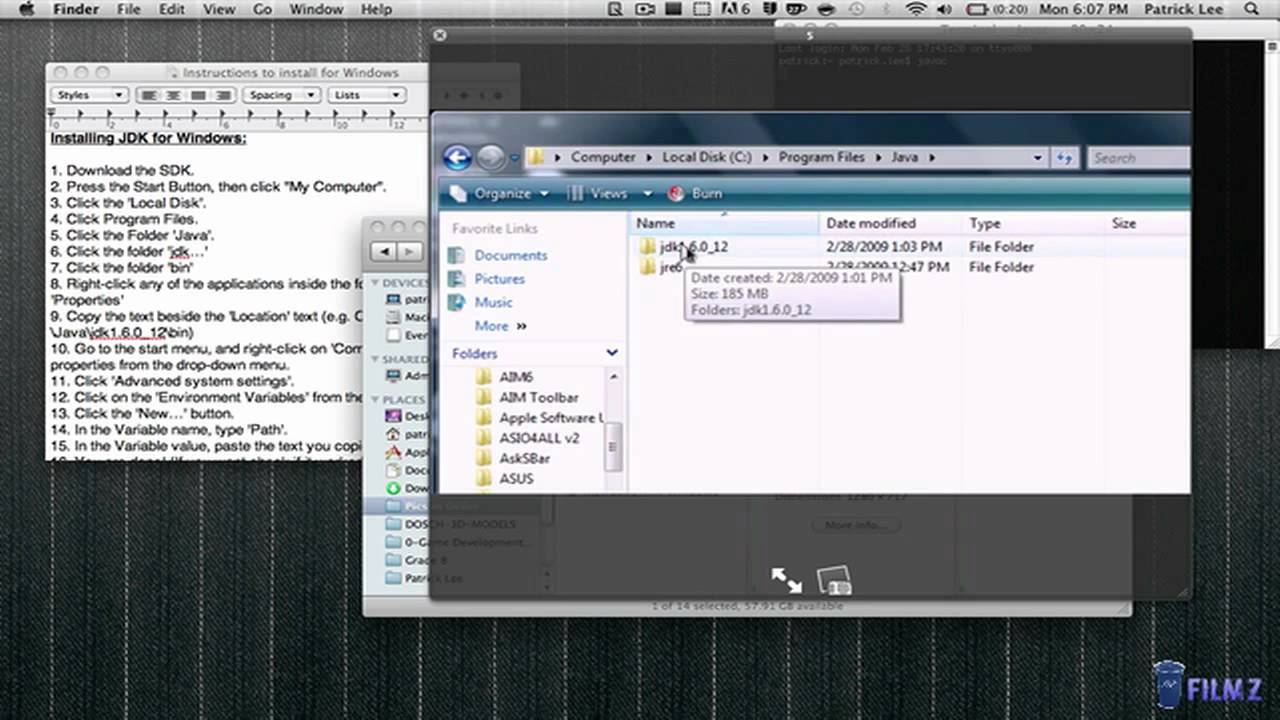Open recent pages arrow beside forward button
Viewport: 1280px width, 720px height.
(514, 158)
